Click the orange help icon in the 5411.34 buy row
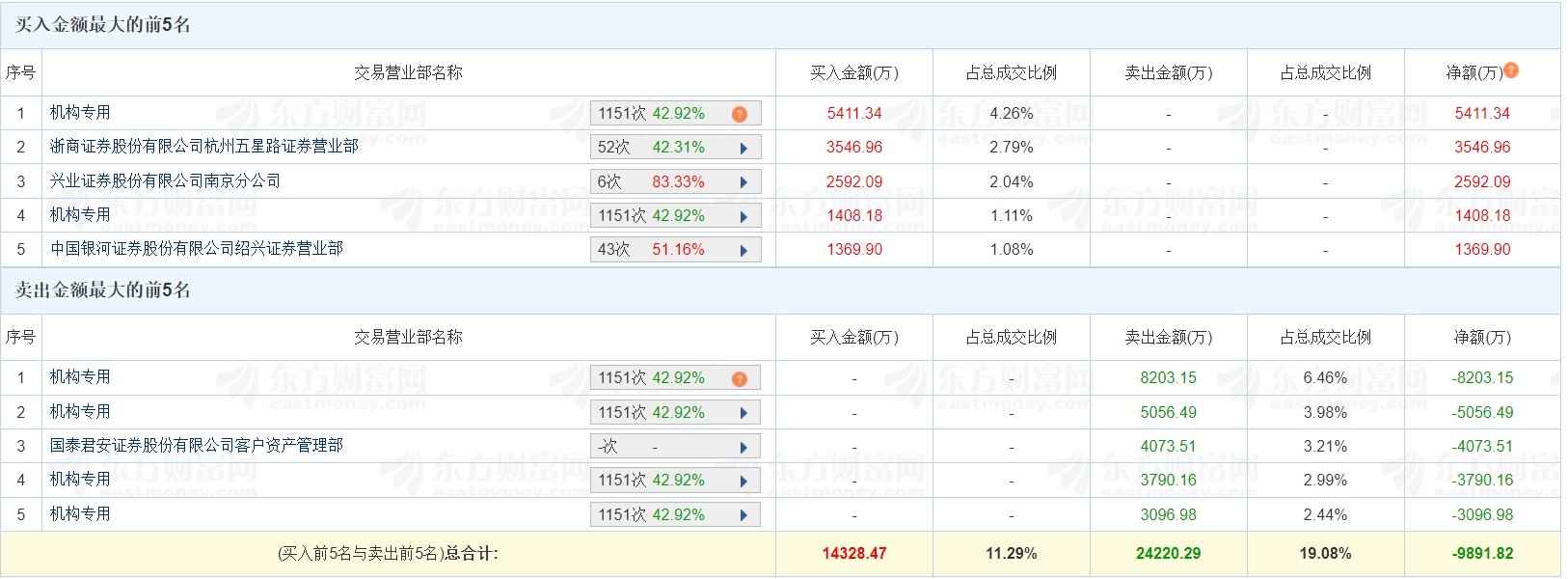 pos(740,114)
